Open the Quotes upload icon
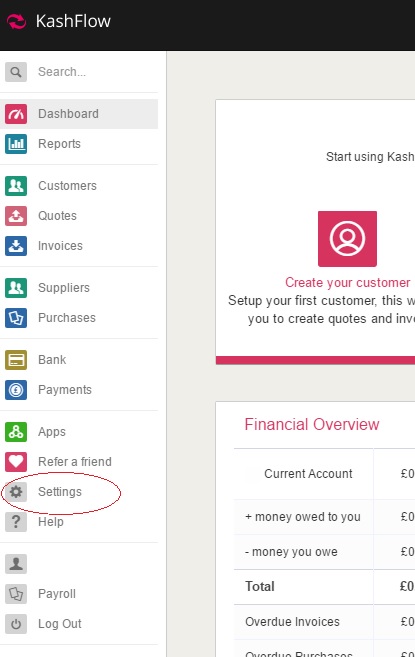415x657 pixels. [x=16, y=216]
